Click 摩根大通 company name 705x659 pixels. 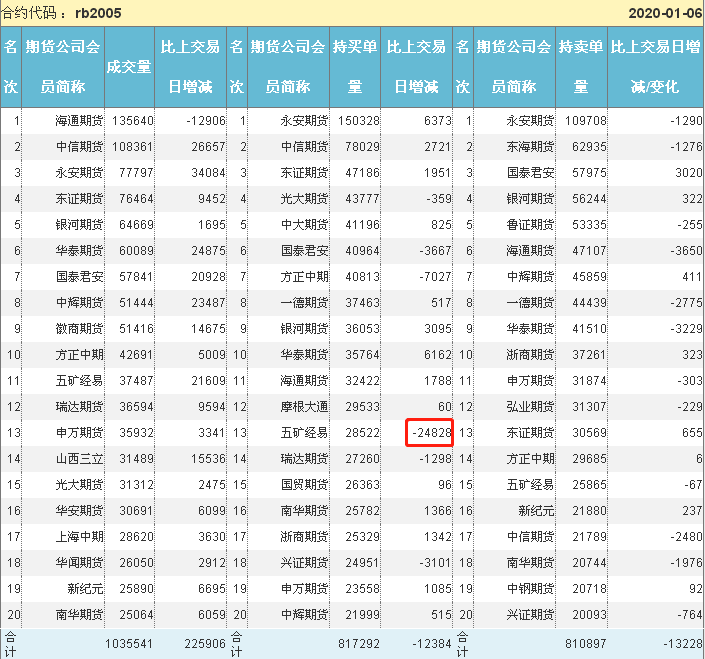304,407
